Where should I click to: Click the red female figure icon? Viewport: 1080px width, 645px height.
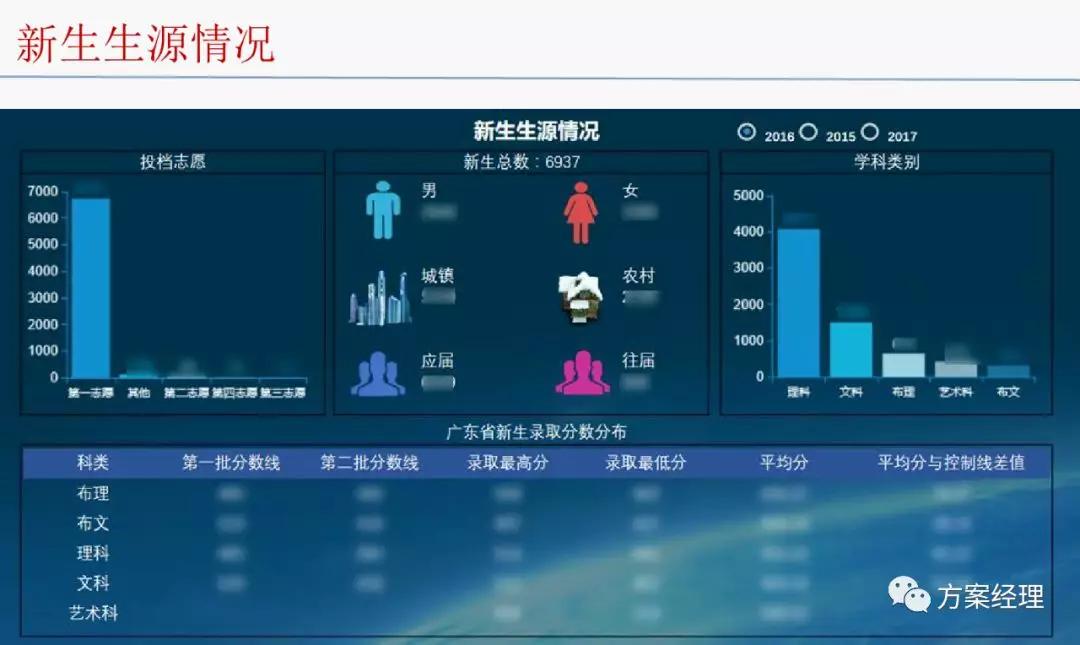(581, 213)
